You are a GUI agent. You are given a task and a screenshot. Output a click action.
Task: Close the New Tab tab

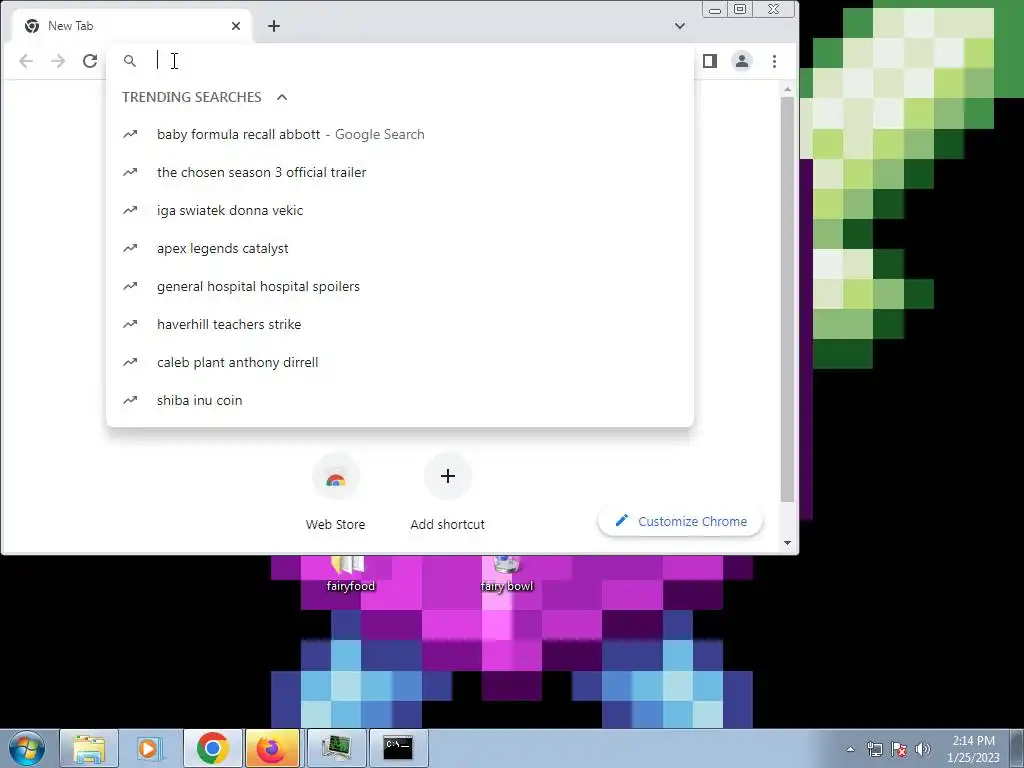tap(236, 26)
